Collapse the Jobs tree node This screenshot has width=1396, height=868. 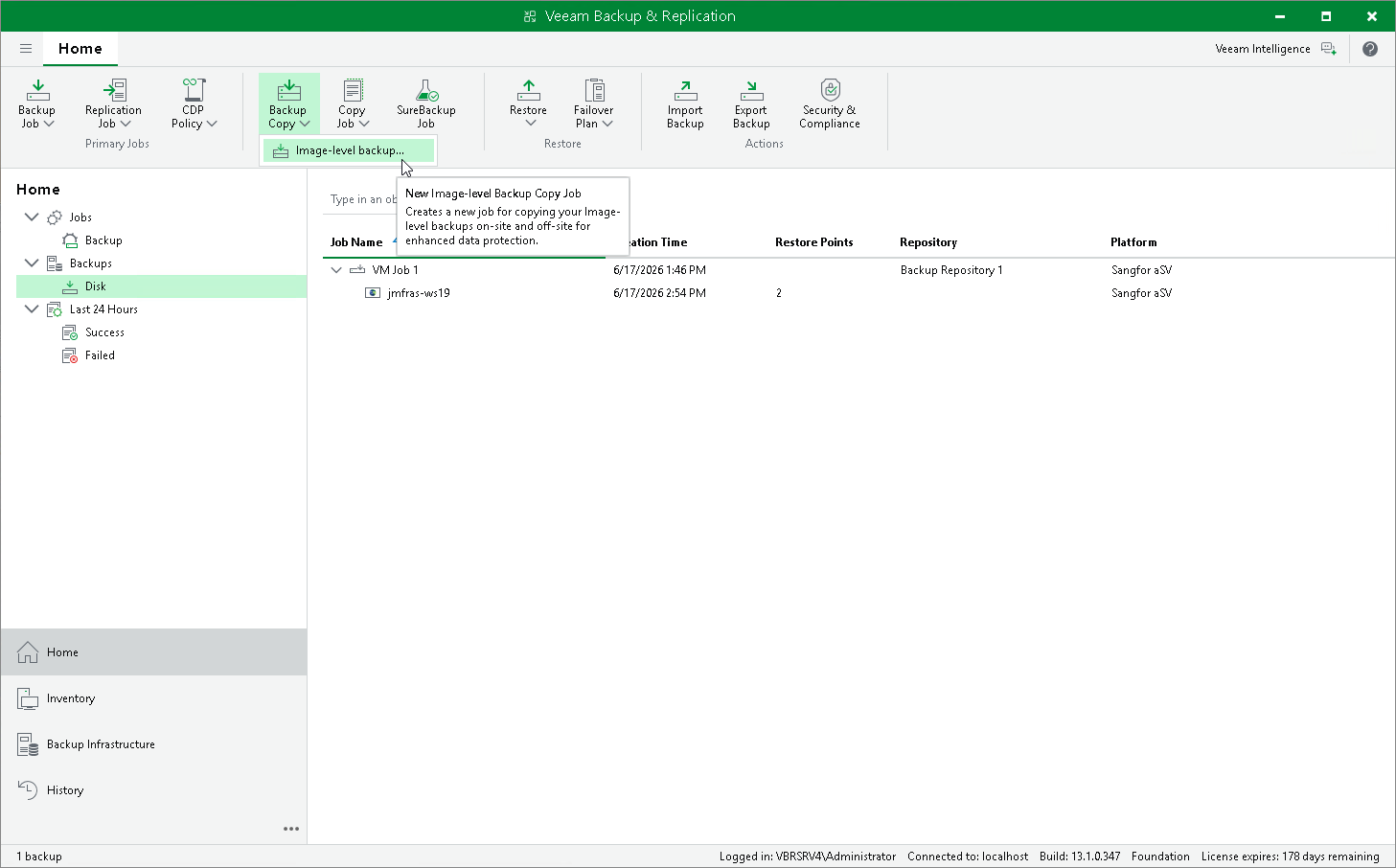click(x=32, y=217)
